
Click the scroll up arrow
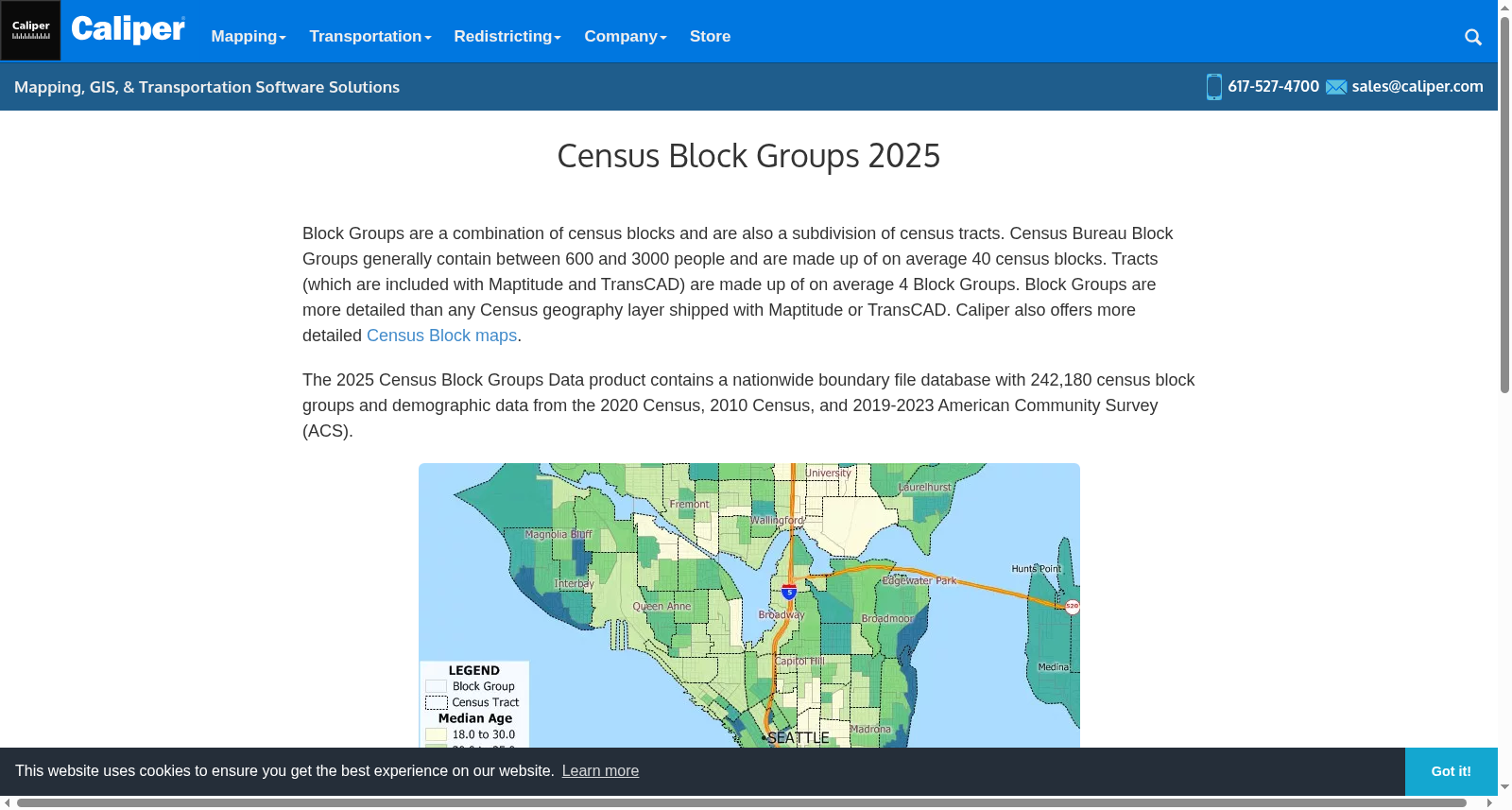click(x=1504, y=8)
